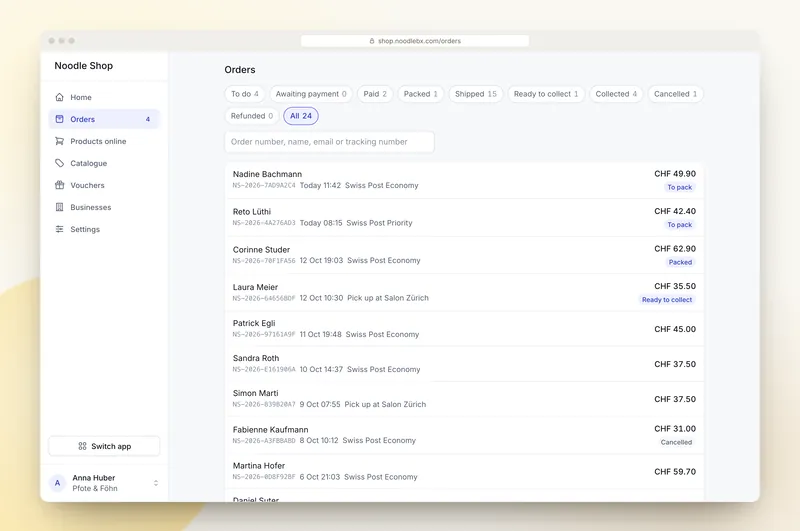Viewport: 800px width, 531px height.
Task: Select the Collected 4 filter
Action: click(616, 94)
